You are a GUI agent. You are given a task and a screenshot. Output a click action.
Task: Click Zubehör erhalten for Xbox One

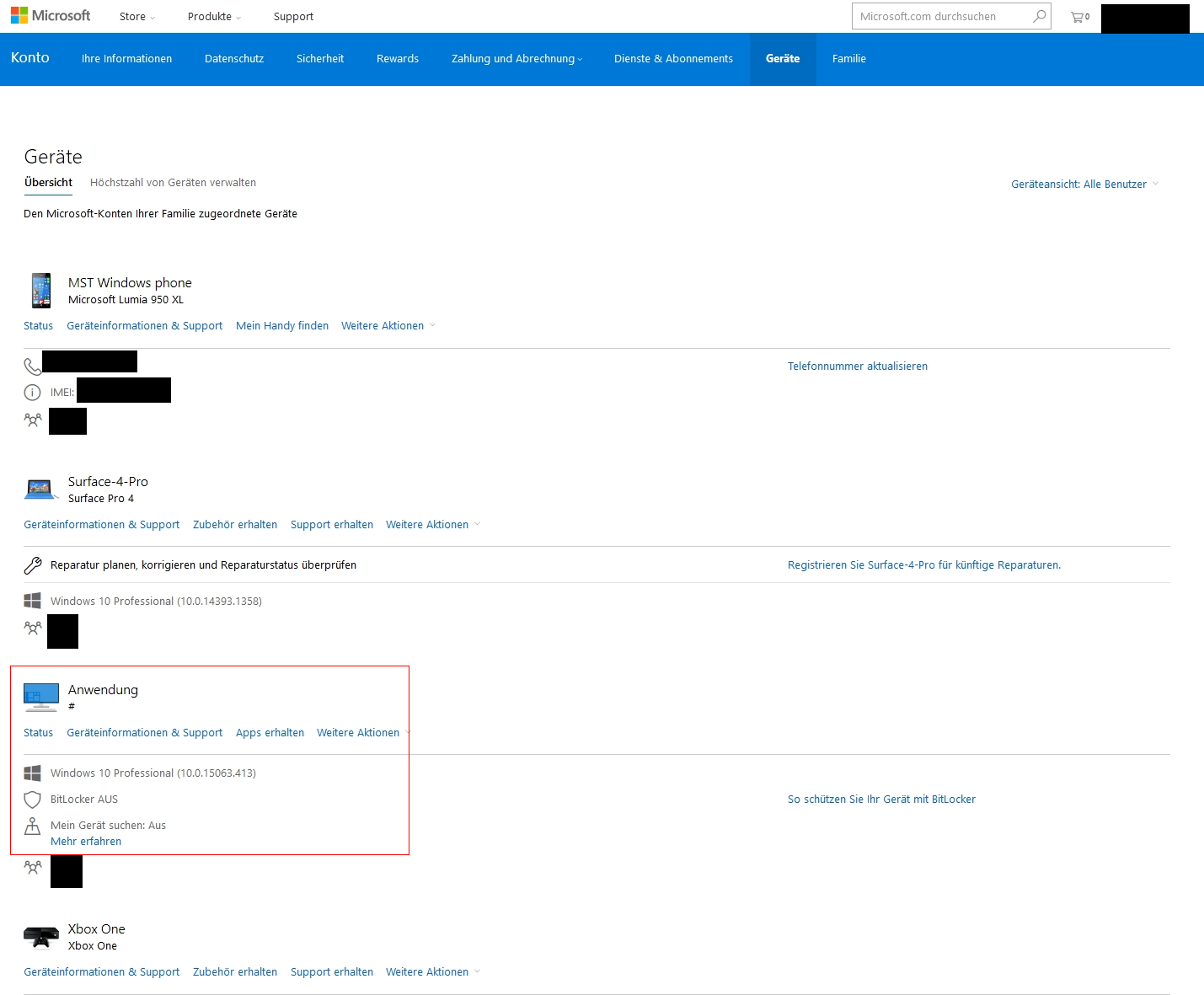(235, 972)
